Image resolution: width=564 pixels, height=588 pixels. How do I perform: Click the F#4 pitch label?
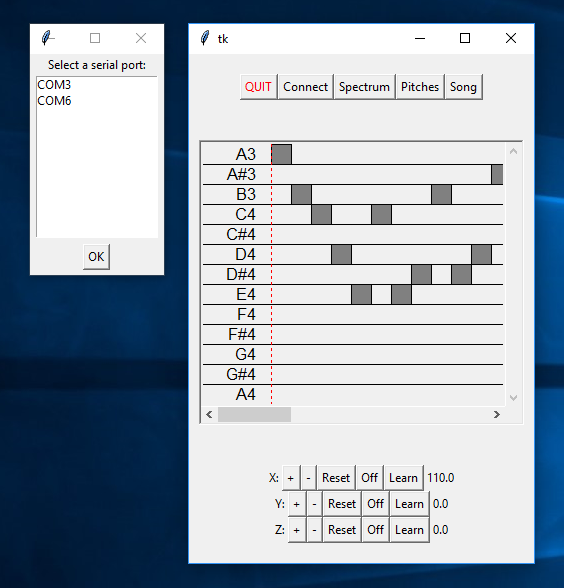coord(242,334)
